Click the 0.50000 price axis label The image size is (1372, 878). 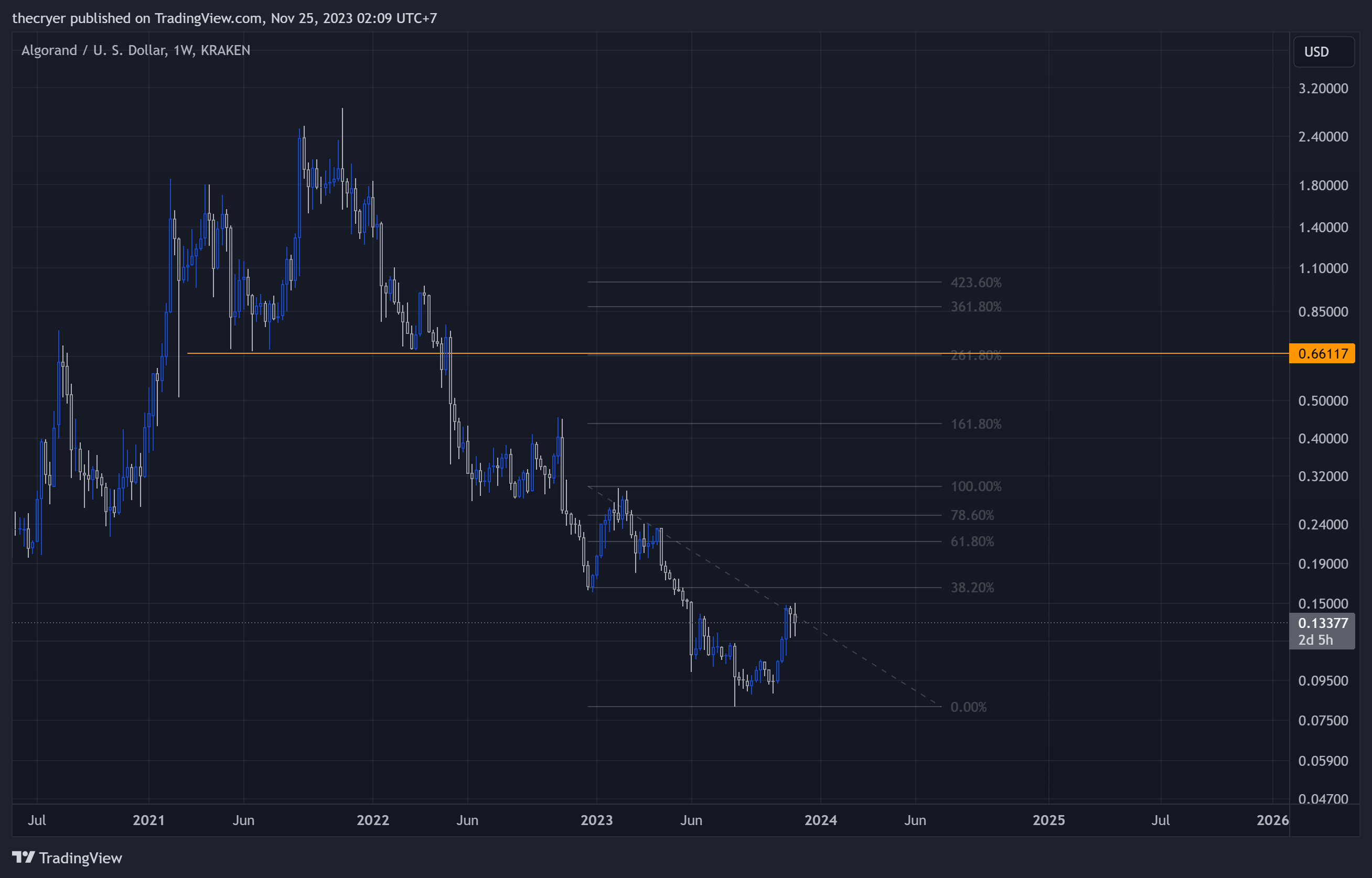tap(1323, 401)
